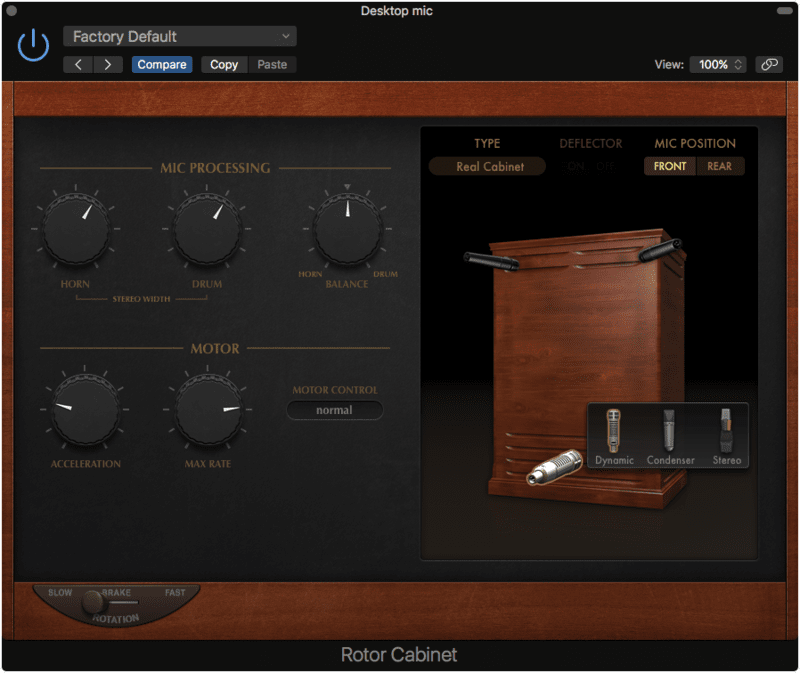This screenshot has height=673, width=800.
Task: Go to next preset arrow
Action: (x=107, y=64)
